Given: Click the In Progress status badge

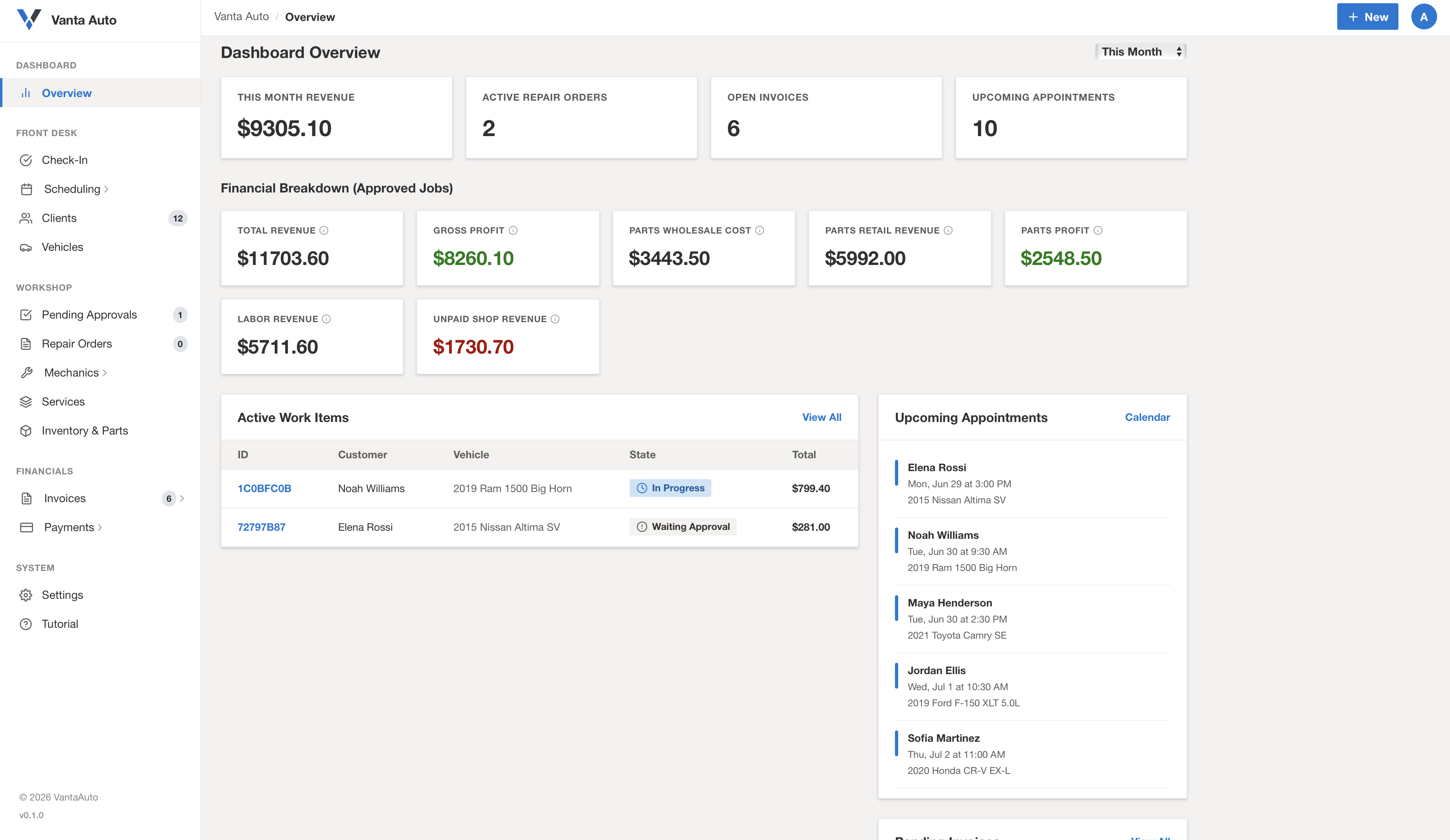Looking at the screenshot, I should 670,488.
